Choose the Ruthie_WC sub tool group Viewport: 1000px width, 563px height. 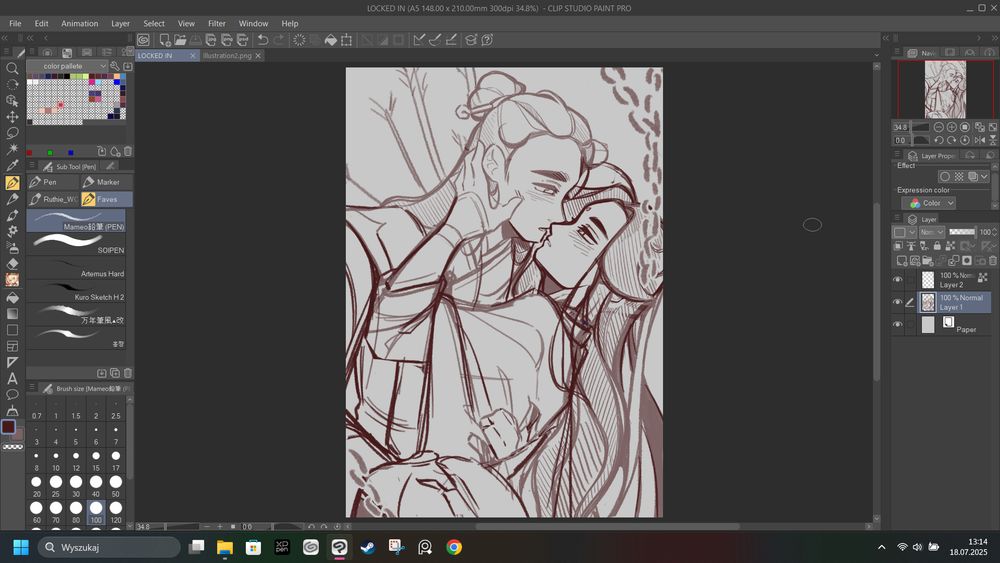pyautogui.click(x=54, y=199)
